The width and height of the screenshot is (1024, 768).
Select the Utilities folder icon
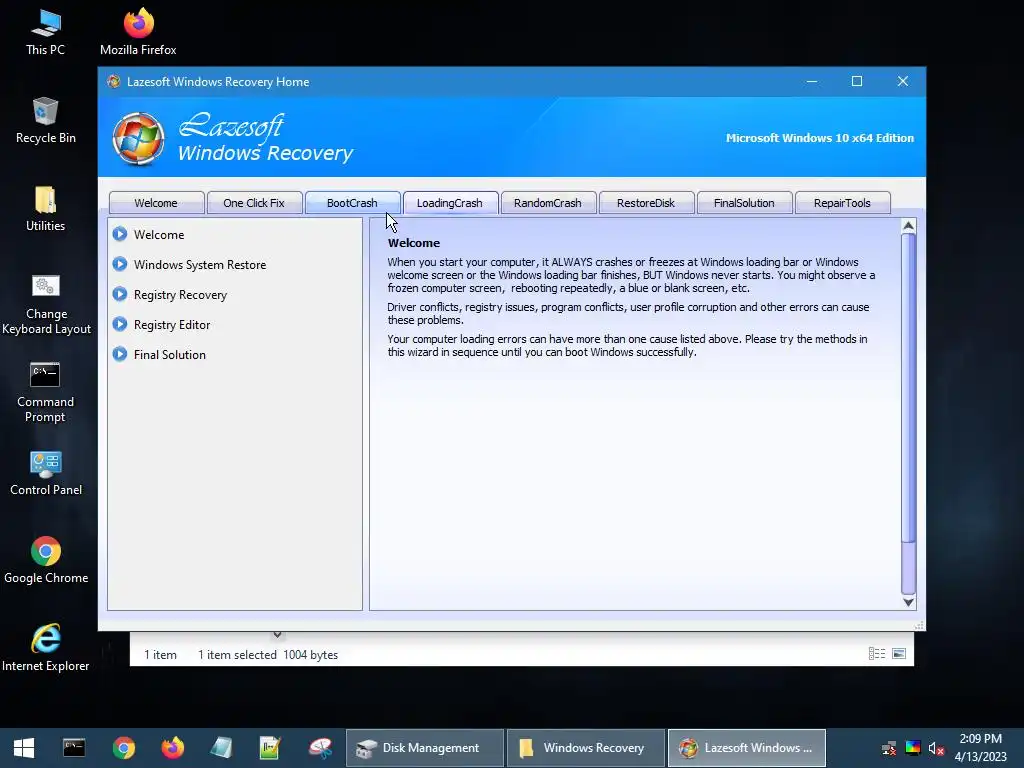[x=45, y=208]
